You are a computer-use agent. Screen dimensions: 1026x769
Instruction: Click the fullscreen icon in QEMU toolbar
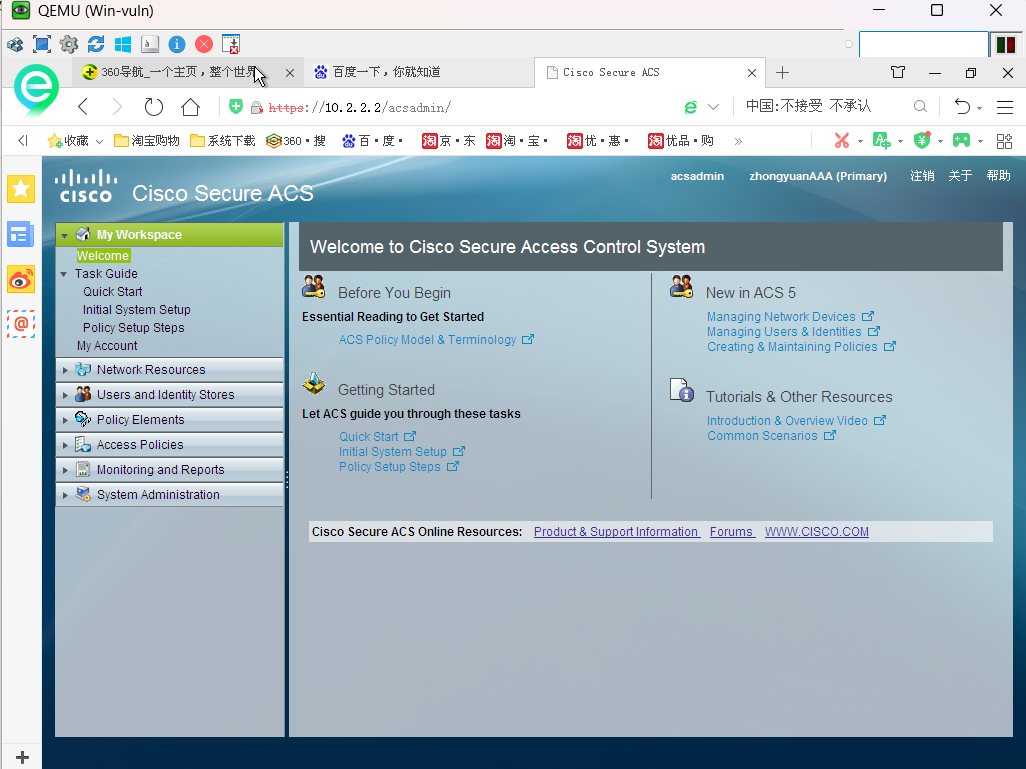(42, 44)
